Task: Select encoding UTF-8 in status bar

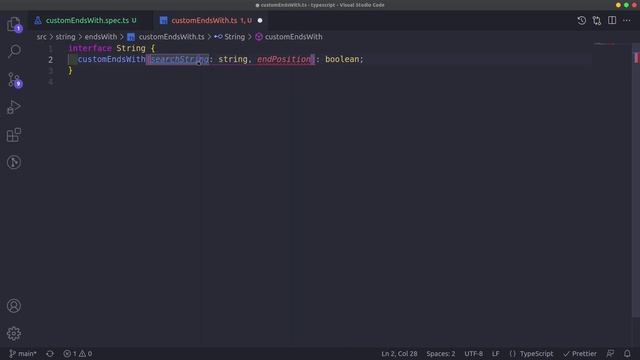Action: click(473, 353)
